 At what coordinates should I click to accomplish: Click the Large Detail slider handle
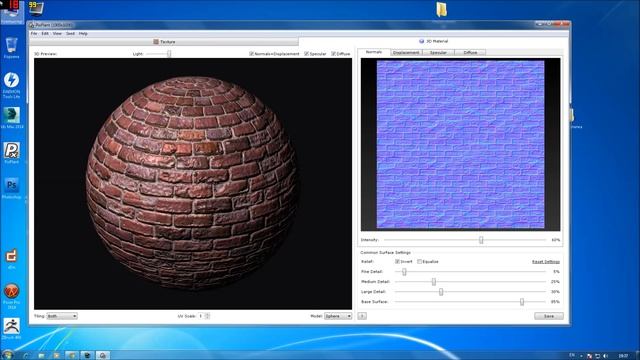point(441,292)
